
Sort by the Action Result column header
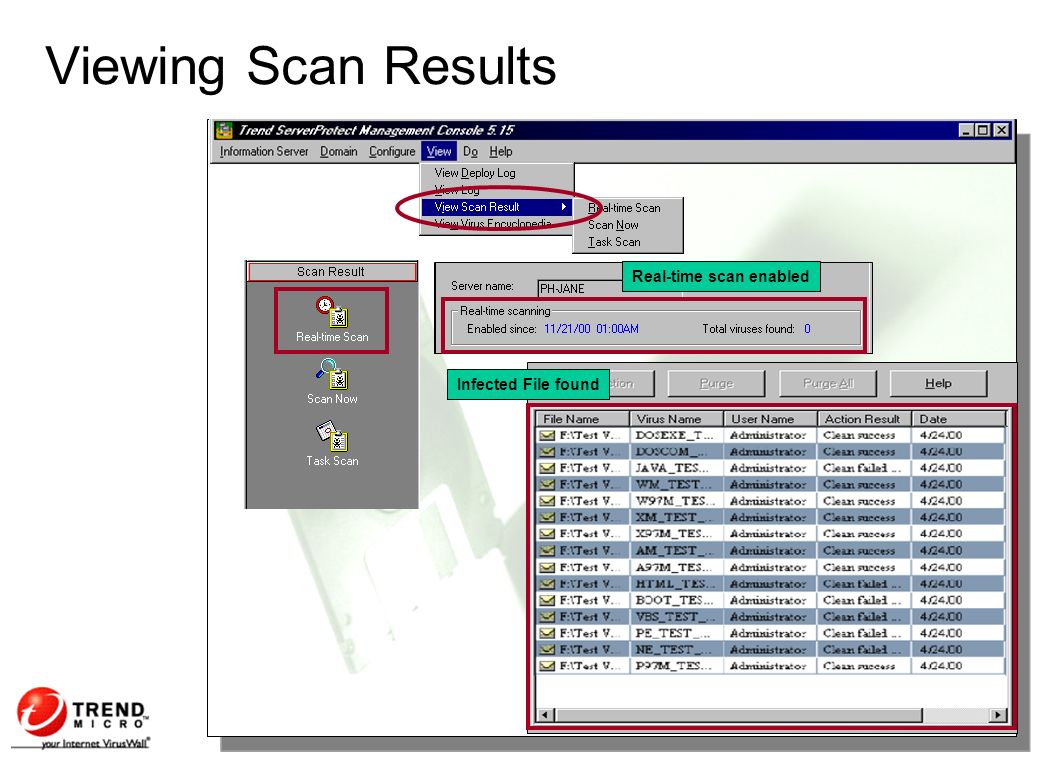[865, 419]
